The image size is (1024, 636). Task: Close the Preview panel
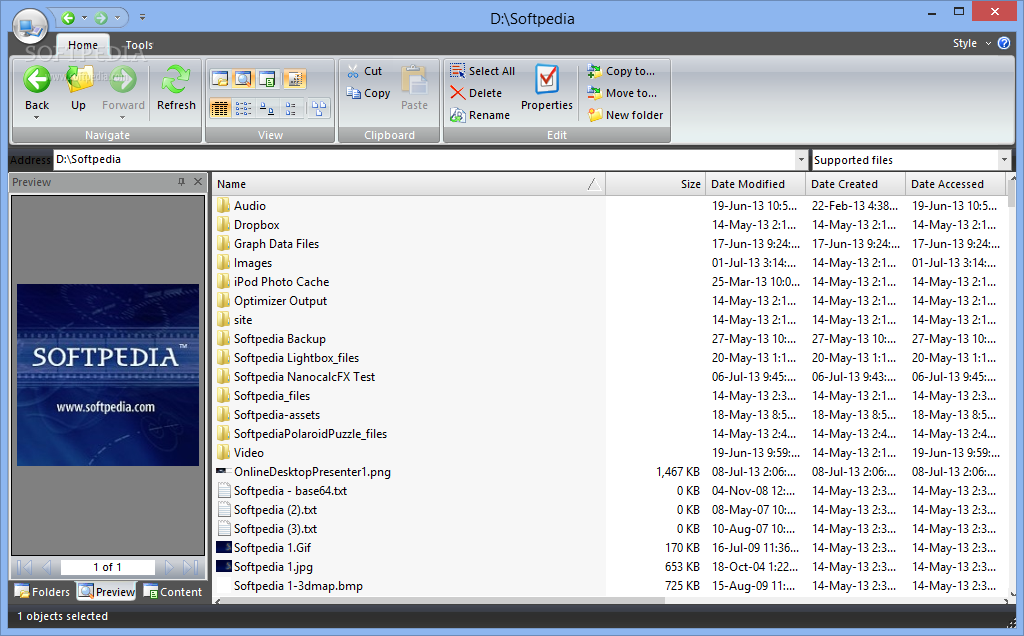point(198,182)
